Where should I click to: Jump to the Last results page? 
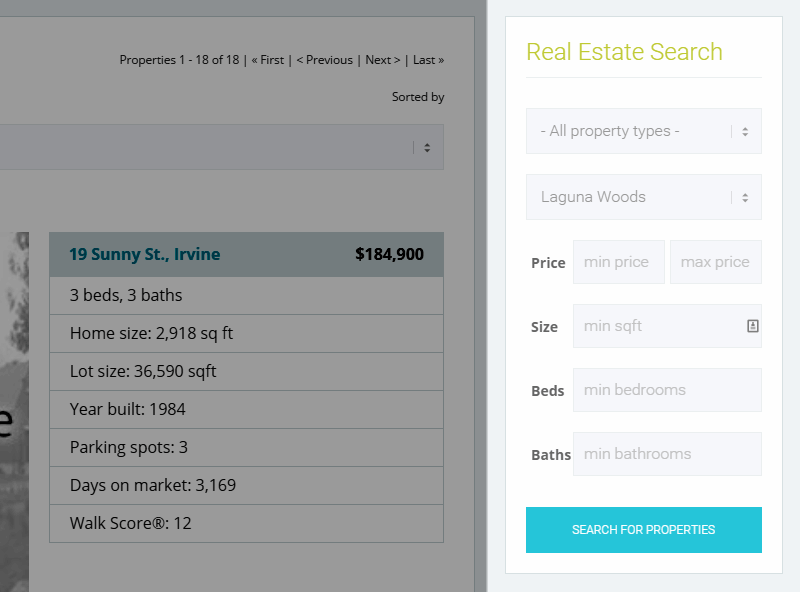coord(429,60)
